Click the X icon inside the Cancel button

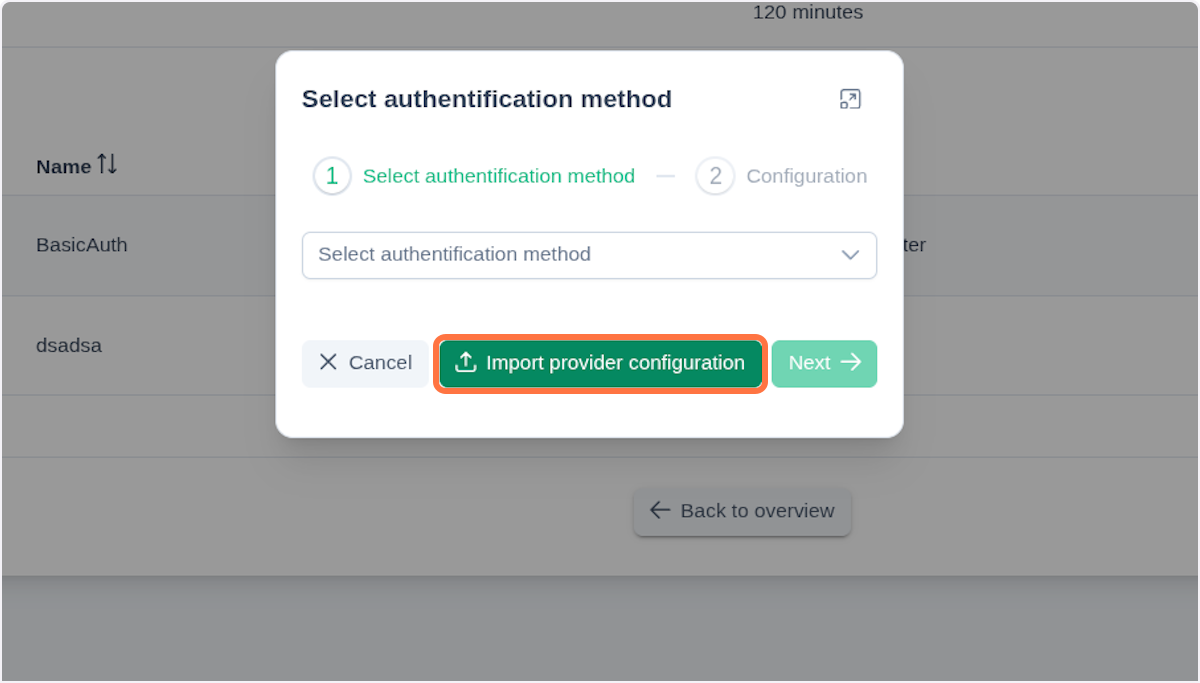327,363
